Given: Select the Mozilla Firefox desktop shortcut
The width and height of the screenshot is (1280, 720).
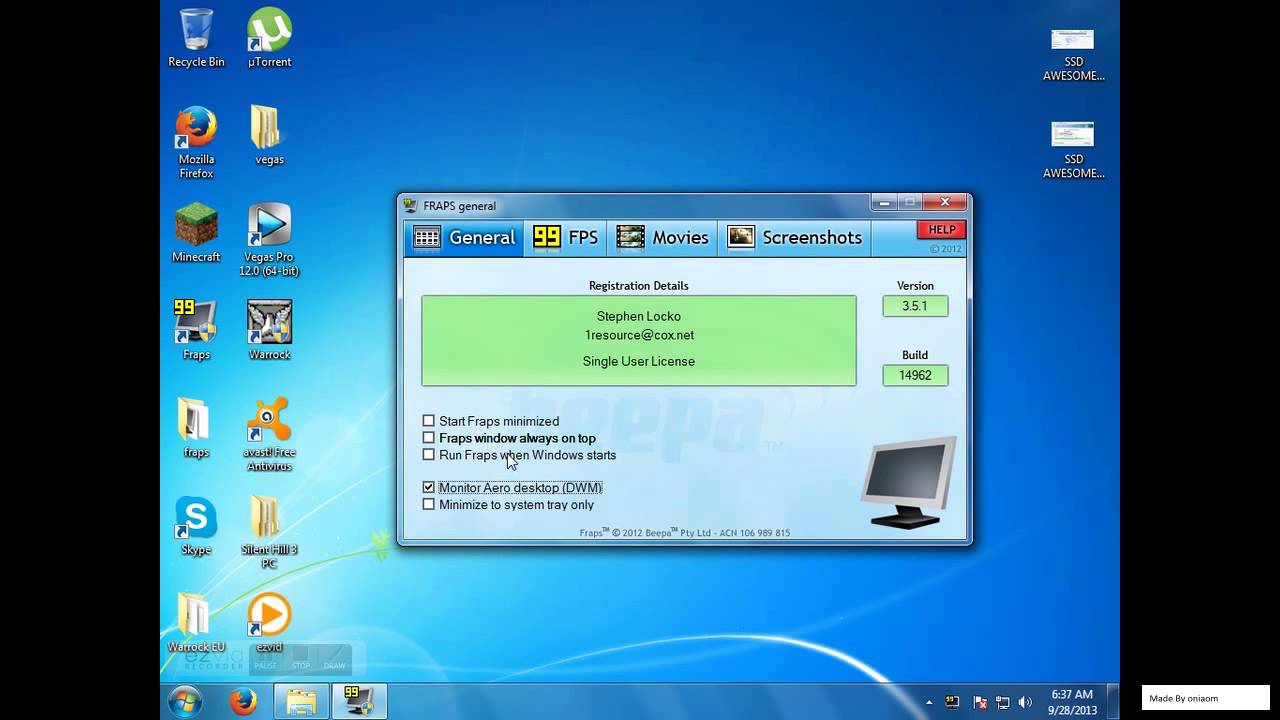Looking at the screenshot, I should tap(196, 142).
